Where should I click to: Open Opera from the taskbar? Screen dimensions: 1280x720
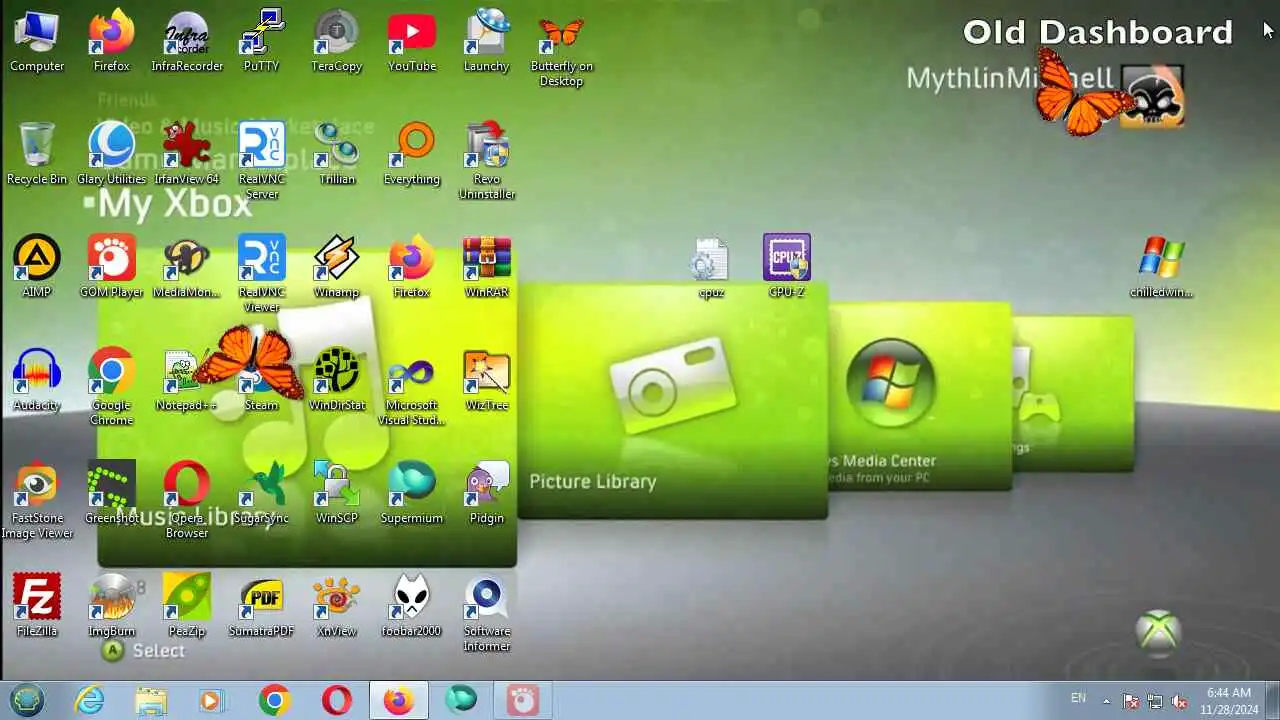point(337,700)
